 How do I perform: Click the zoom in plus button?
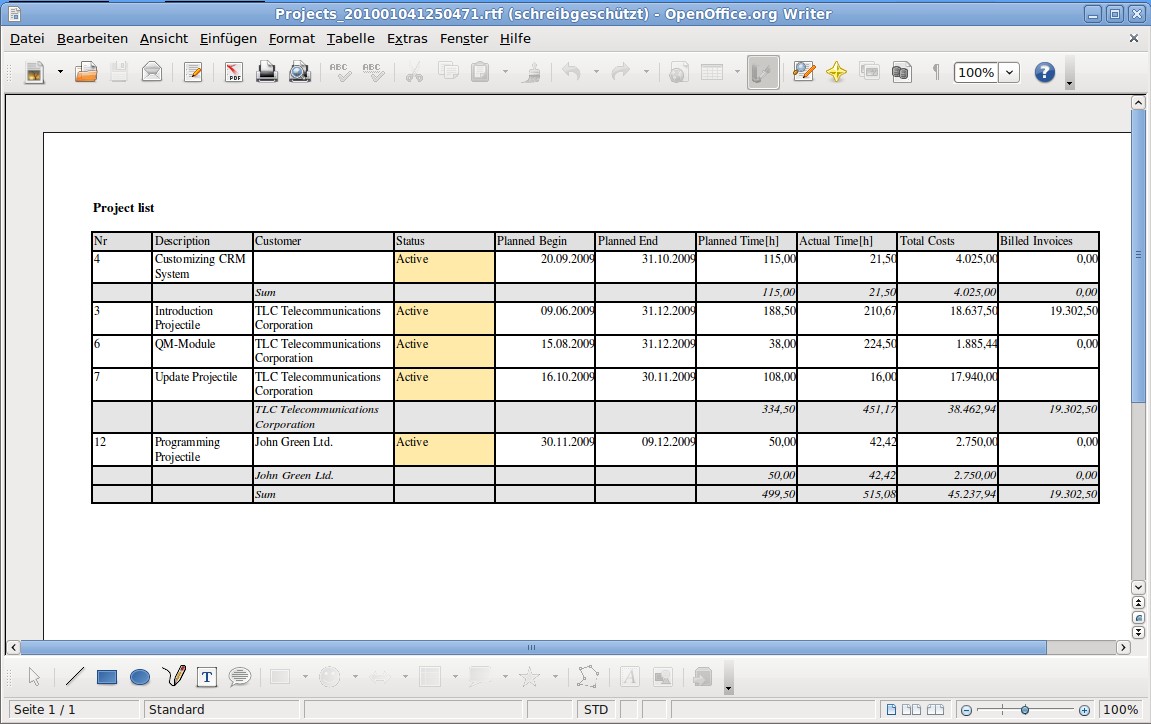click(1084, 710)
